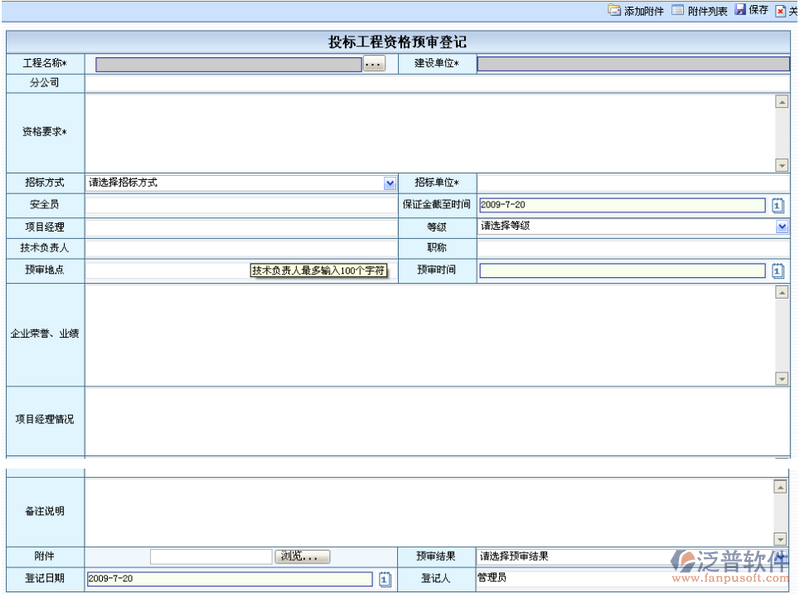The image size is (800, 594).
Task: Click the 添加附件 (add attachment) toolbar icon
Action: [x=614, y=10]
